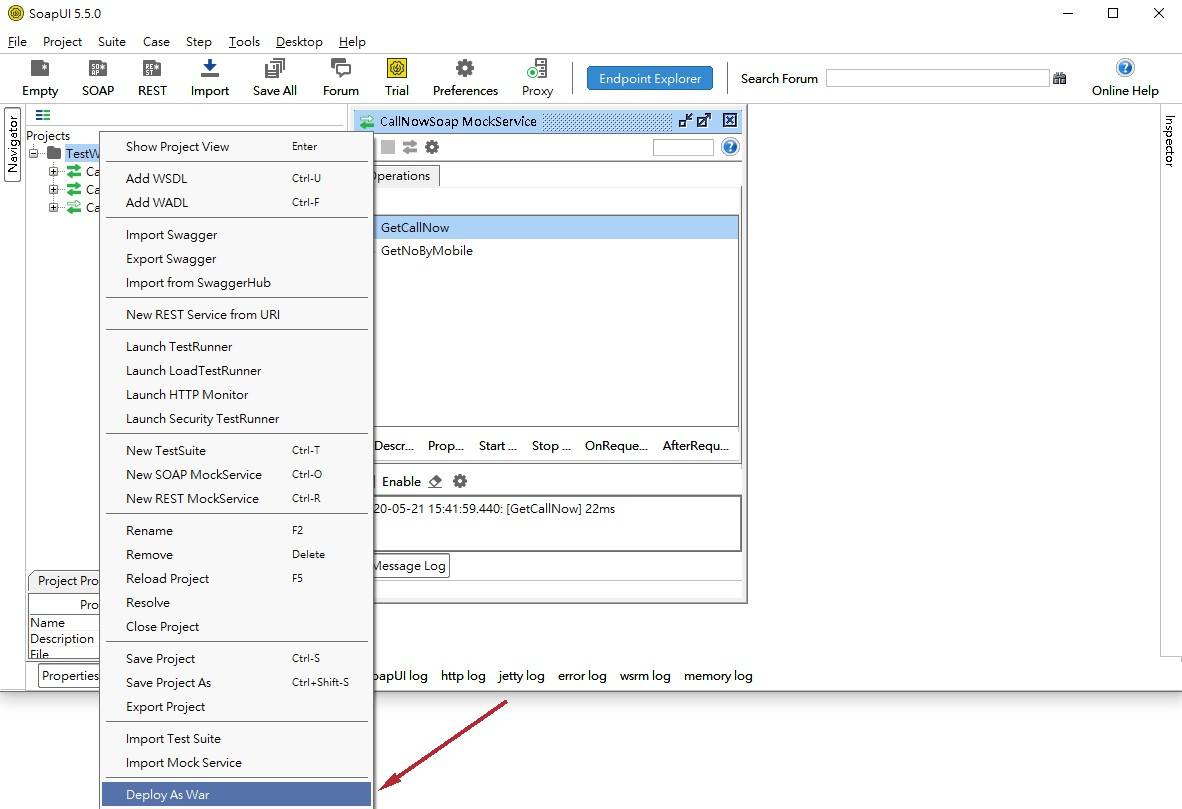The height and width of the screenshot is (809, 1182).
Task: Open the Suite menu
Action: [x=112, y=41]
